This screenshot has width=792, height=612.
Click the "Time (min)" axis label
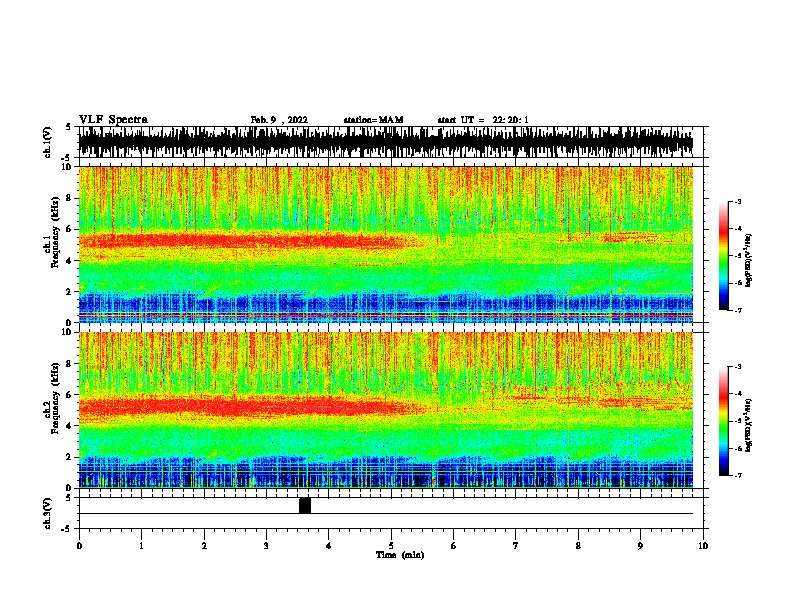click(x=400, y=555)
